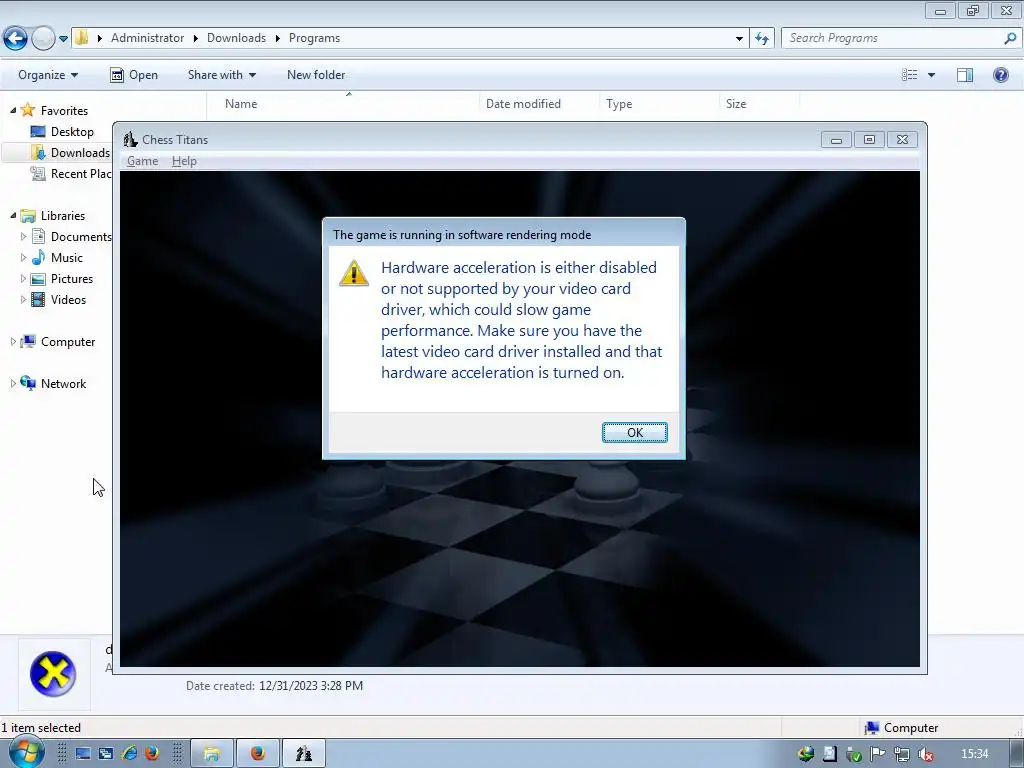Screen dimensions: 1024x768
Task: Click the Search Programs field
Action: pos(892,38)
